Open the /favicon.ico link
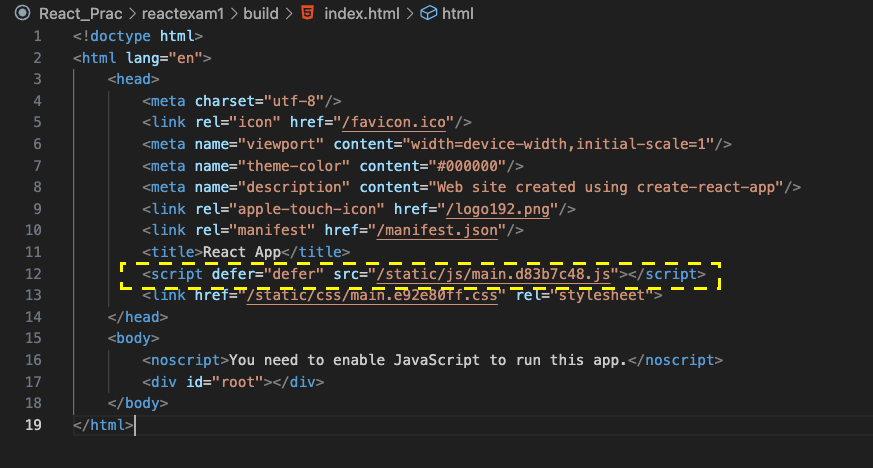The image size is (873, 468). click(x=394, y=122)
